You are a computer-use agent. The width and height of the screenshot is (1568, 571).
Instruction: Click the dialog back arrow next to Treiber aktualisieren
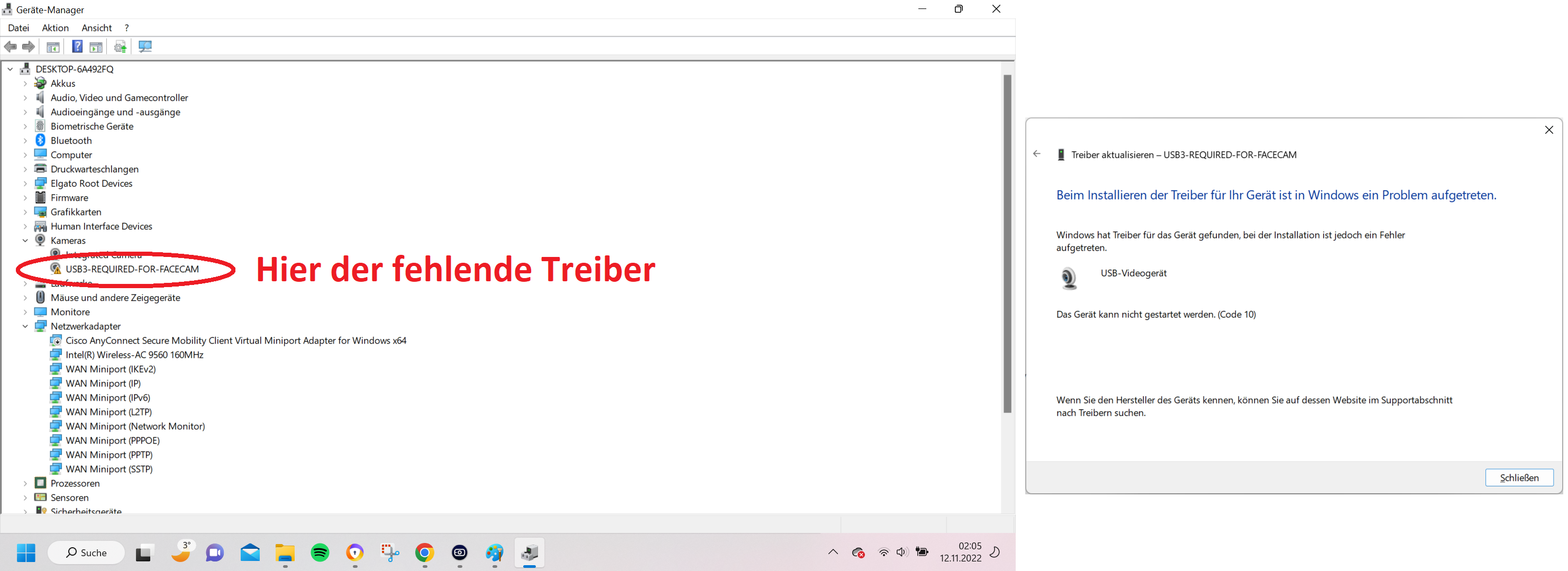[1037, 154]
